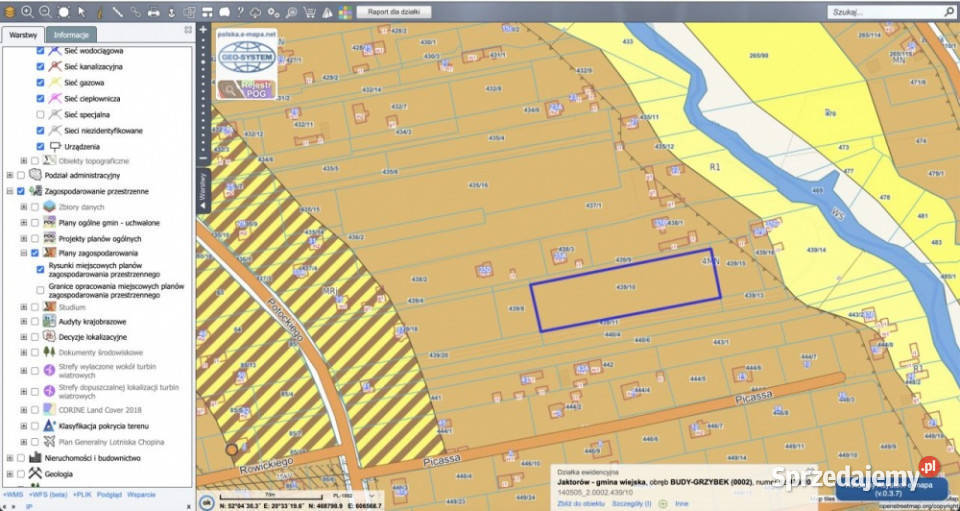Uncheck the Sieci niezidentyfikowane layer
The height and width of the screenshot is (511, 960).
point(40,130)
